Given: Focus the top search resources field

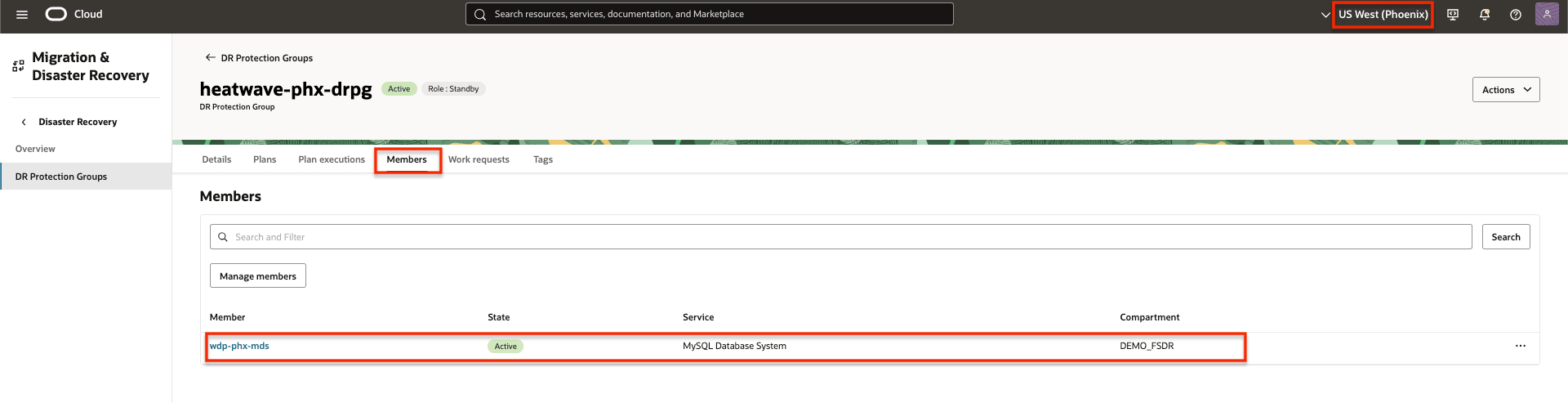Looking at the screenshot, I should pos(709,14).
